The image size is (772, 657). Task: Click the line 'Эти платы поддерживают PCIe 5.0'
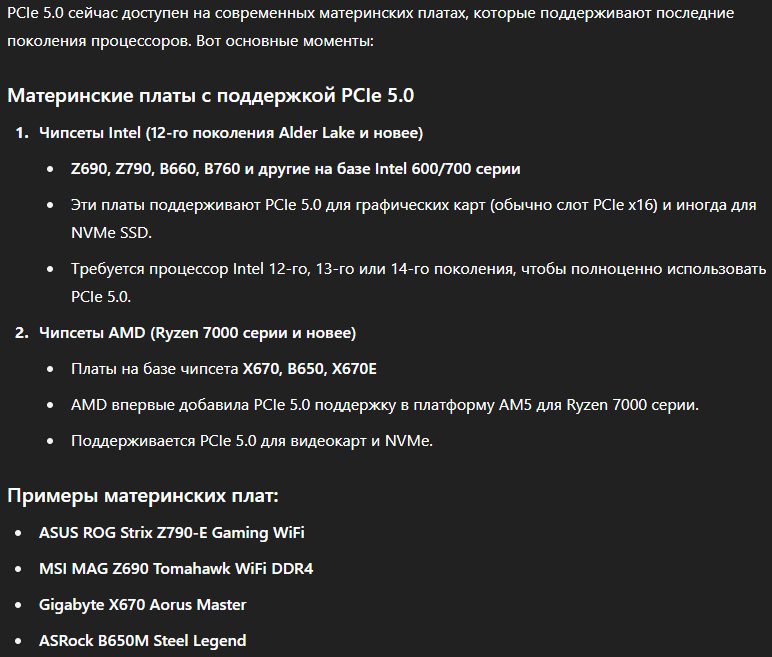tap(414, 205)
